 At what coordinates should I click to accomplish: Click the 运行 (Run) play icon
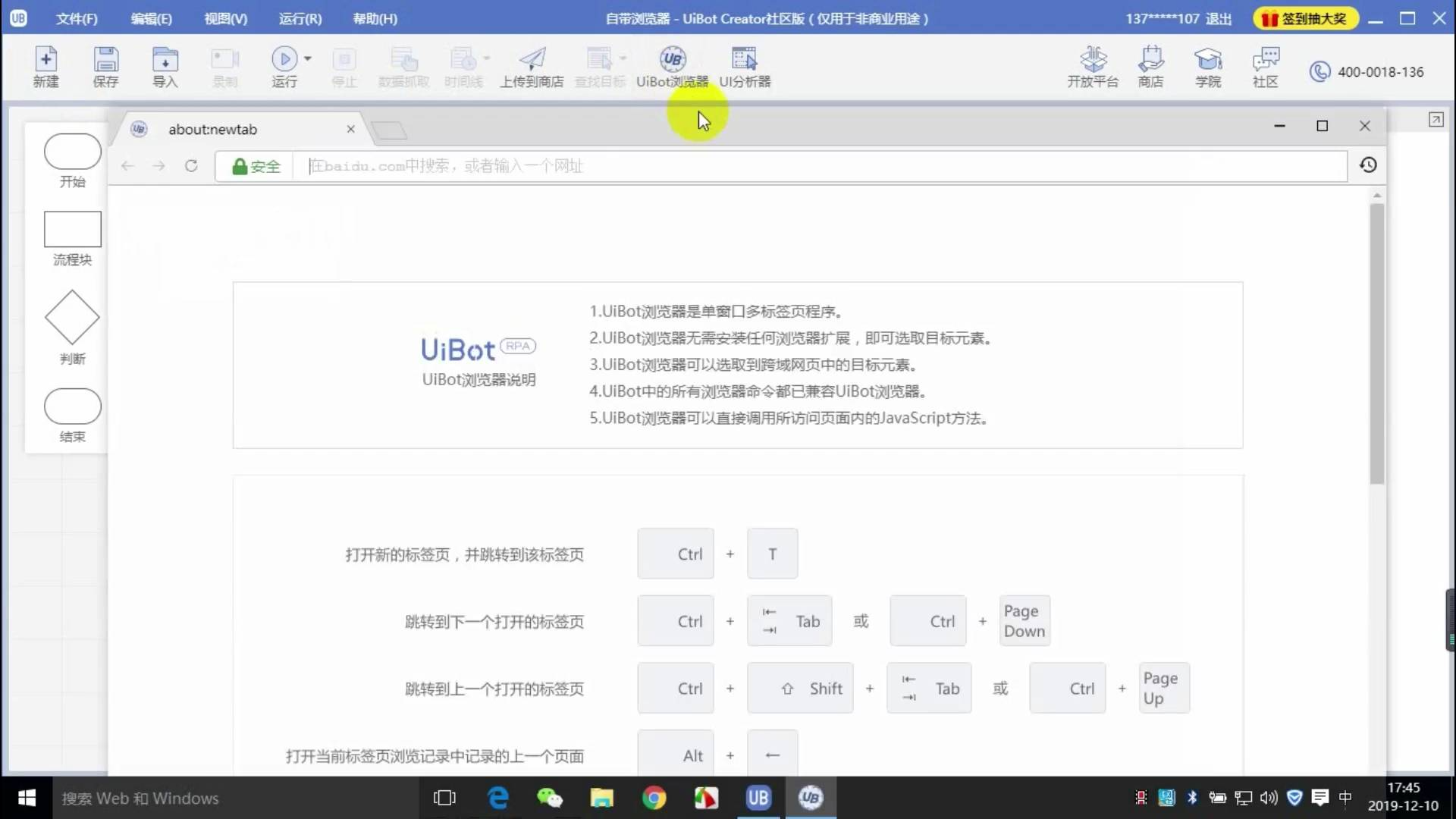tap(284, 59)
